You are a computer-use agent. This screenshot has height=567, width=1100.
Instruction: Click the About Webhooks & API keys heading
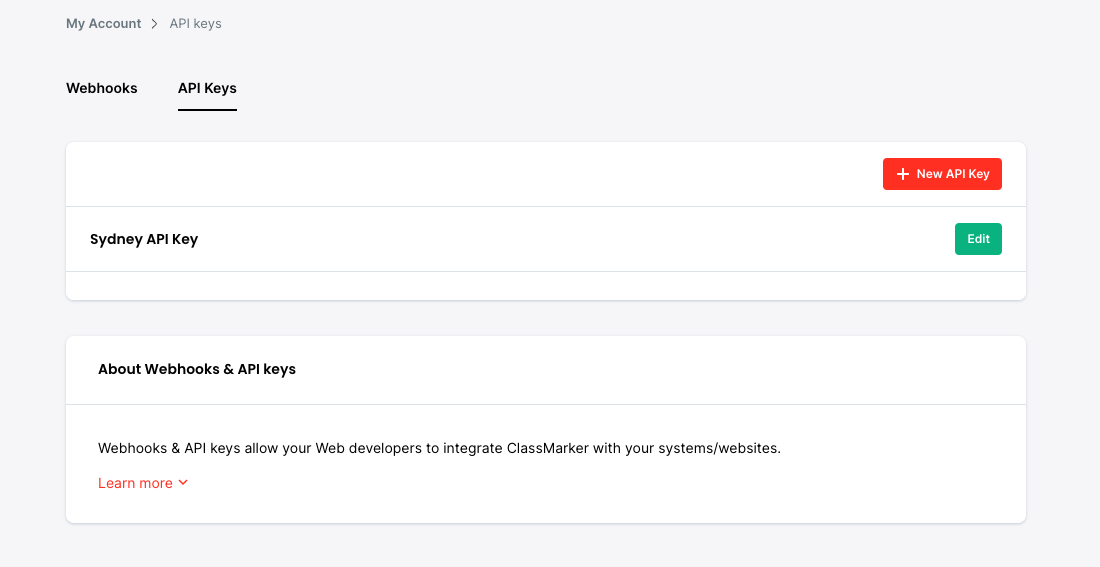pos(197,369)
